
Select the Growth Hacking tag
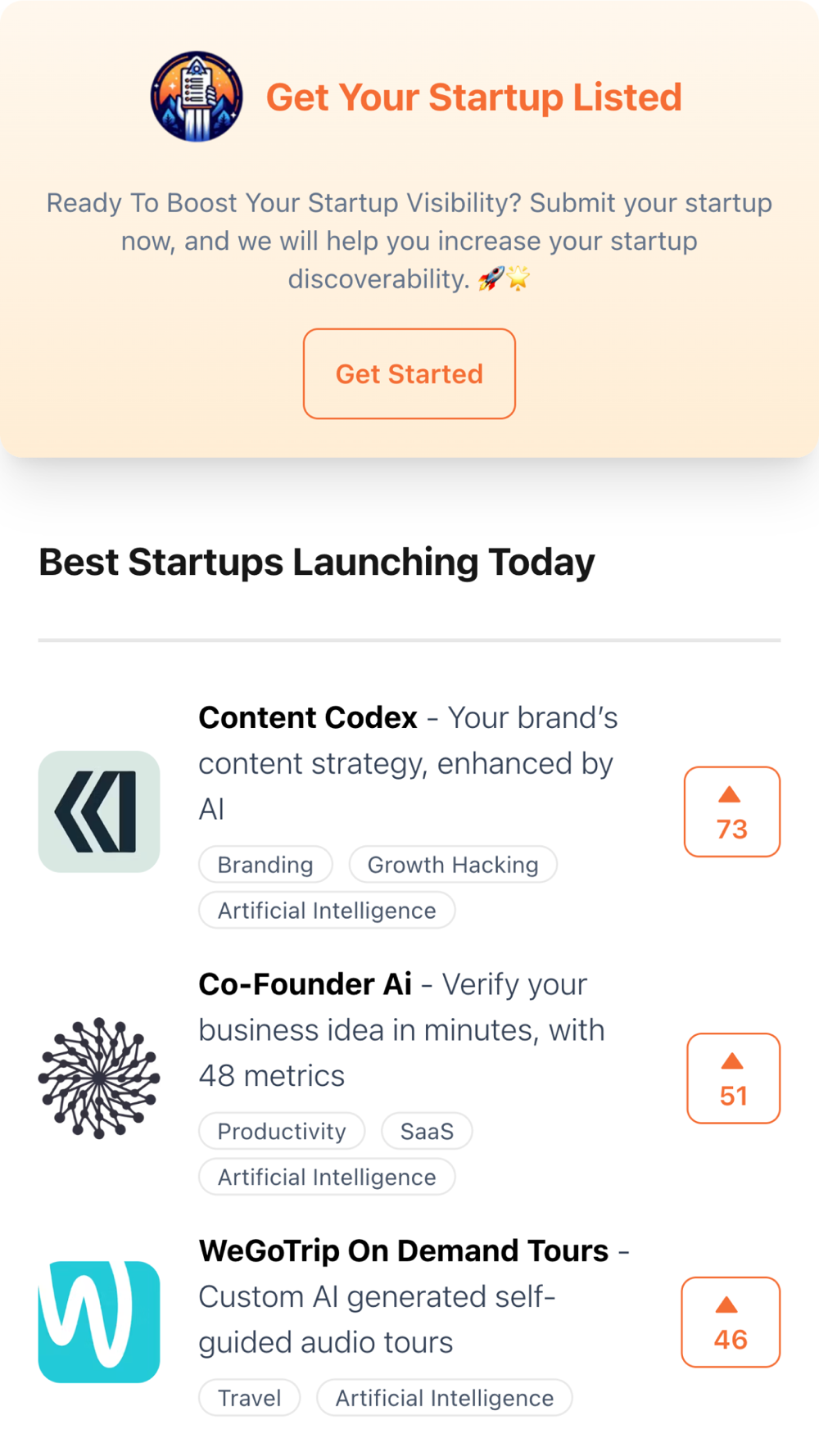click(x=453, y=865)
